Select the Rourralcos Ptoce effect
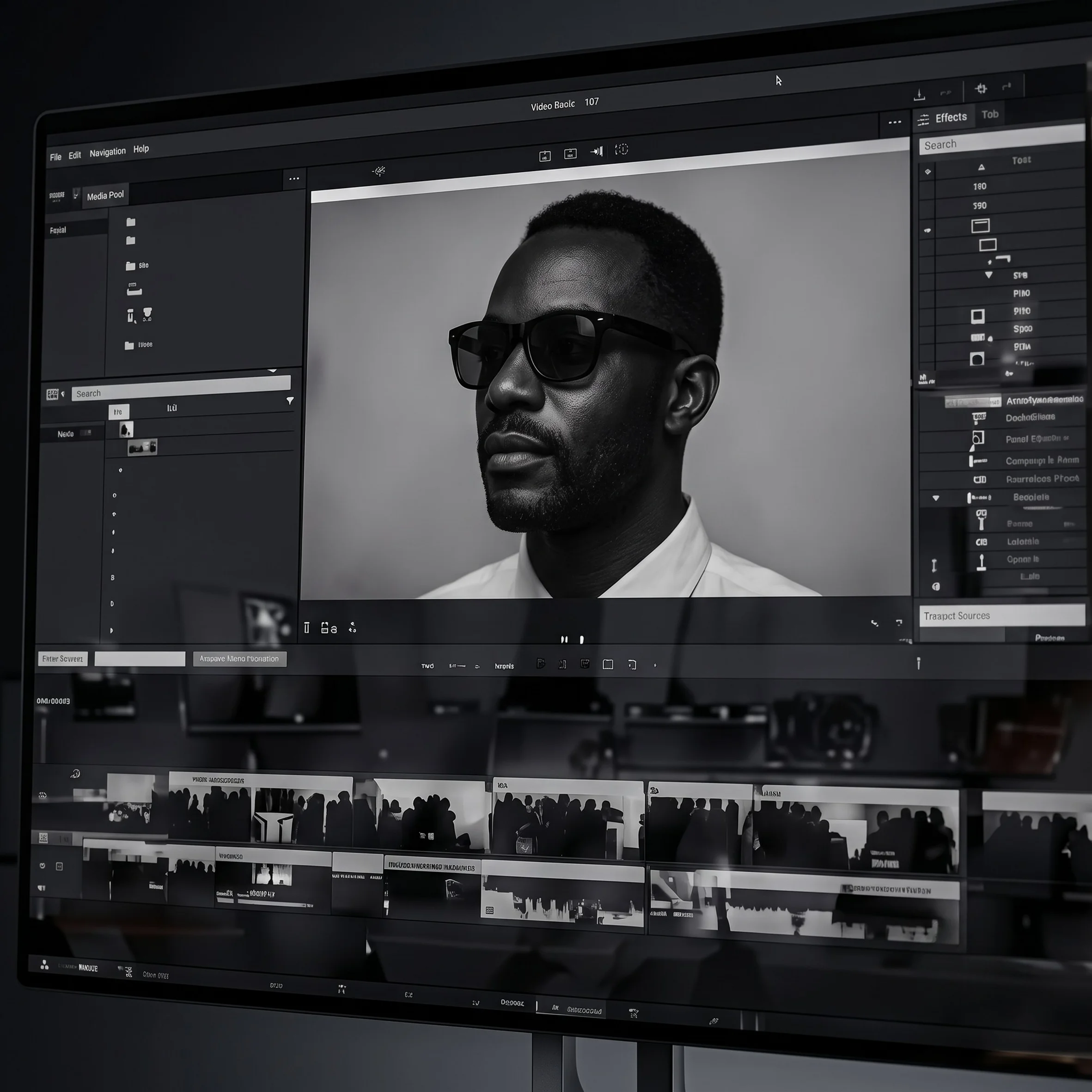The height and width of the screenshot is (1092, 1092). [1042, 479]
